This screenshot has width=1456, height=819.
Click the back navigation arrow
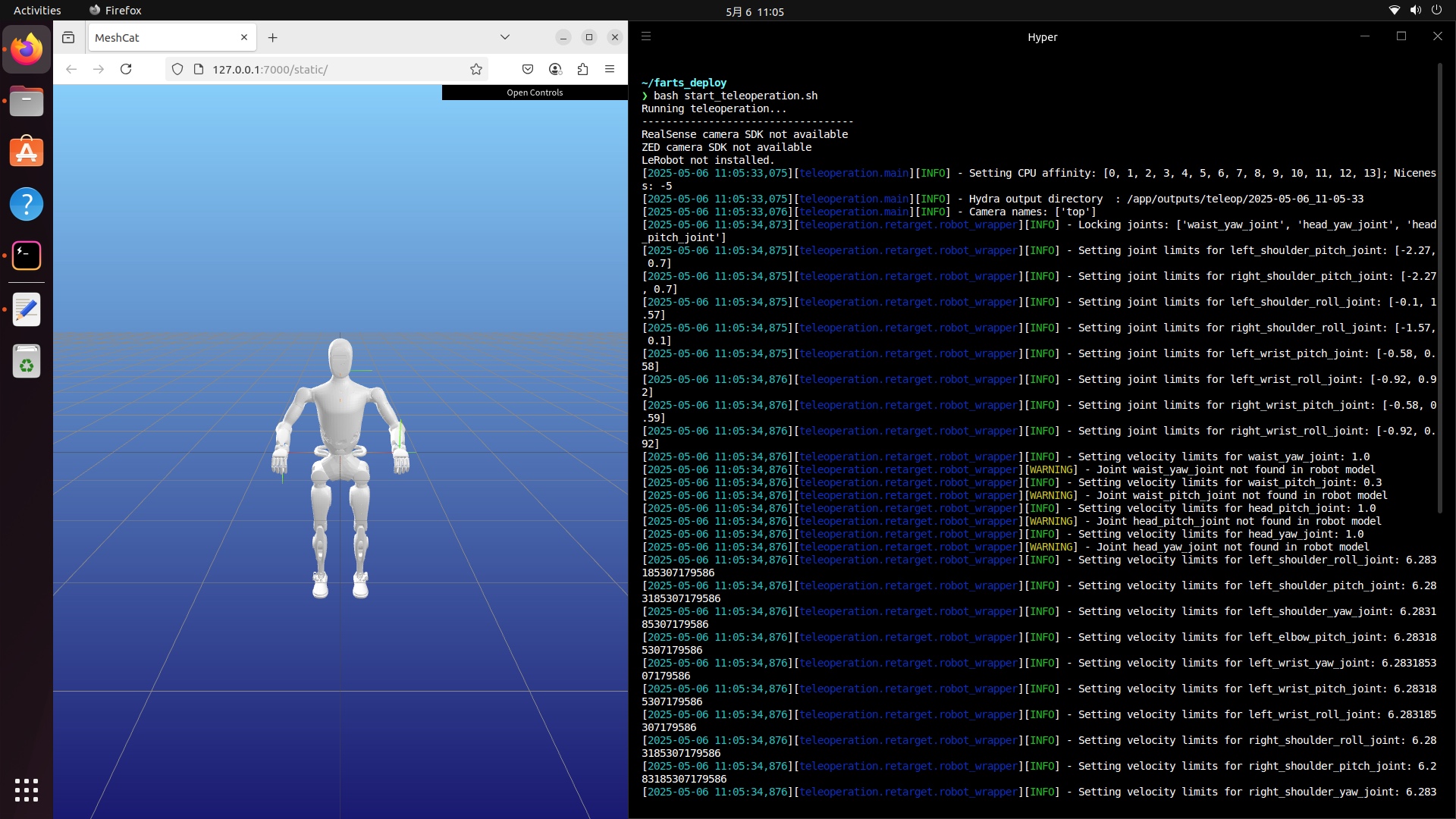[71, 69]
